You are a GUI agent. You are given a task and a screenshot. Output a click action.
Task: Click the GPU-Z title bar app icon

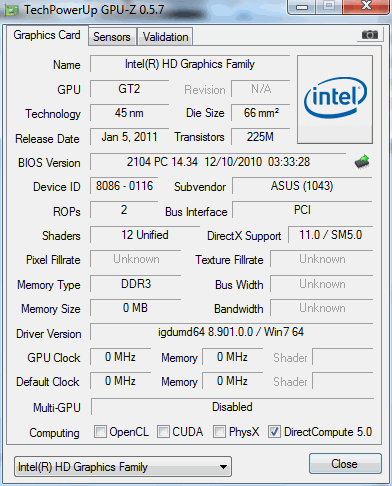pyautogui.click(x=12, y=11)
